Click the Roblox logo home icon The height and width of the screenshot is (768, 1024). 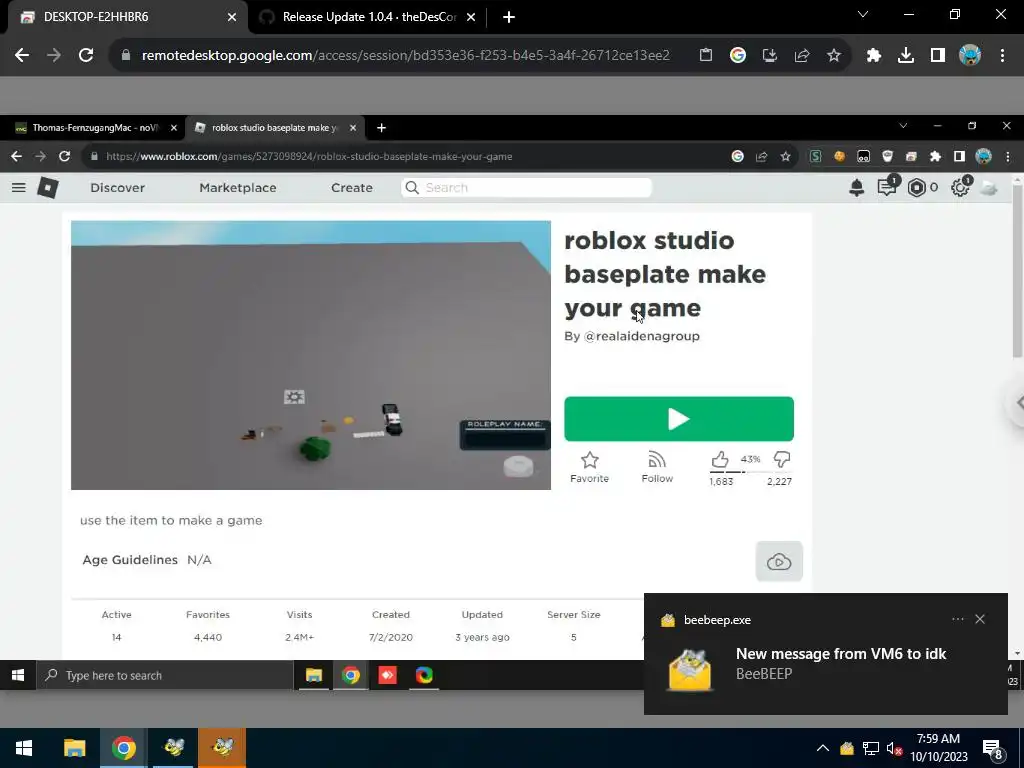(48, 188)
